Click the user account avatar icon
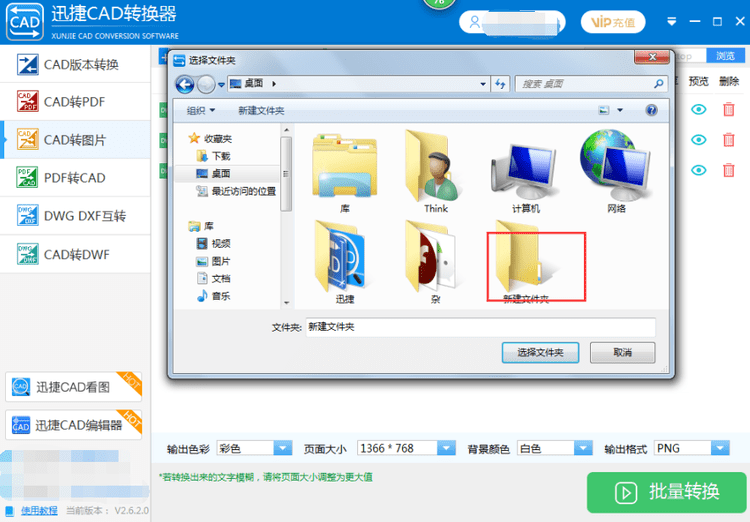The image size is (750, 522). pos(474,22)
